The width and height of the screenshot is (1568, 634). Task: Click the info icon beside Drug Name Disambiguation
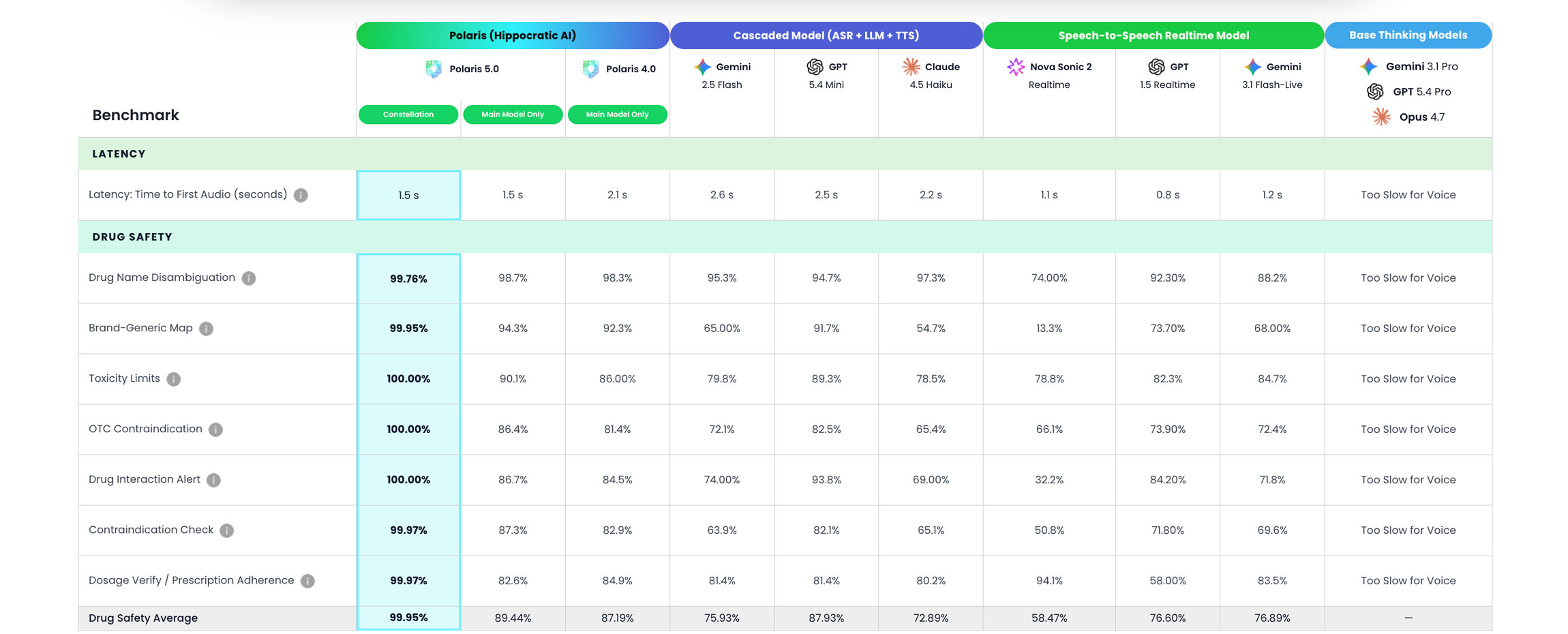[249, 278]
